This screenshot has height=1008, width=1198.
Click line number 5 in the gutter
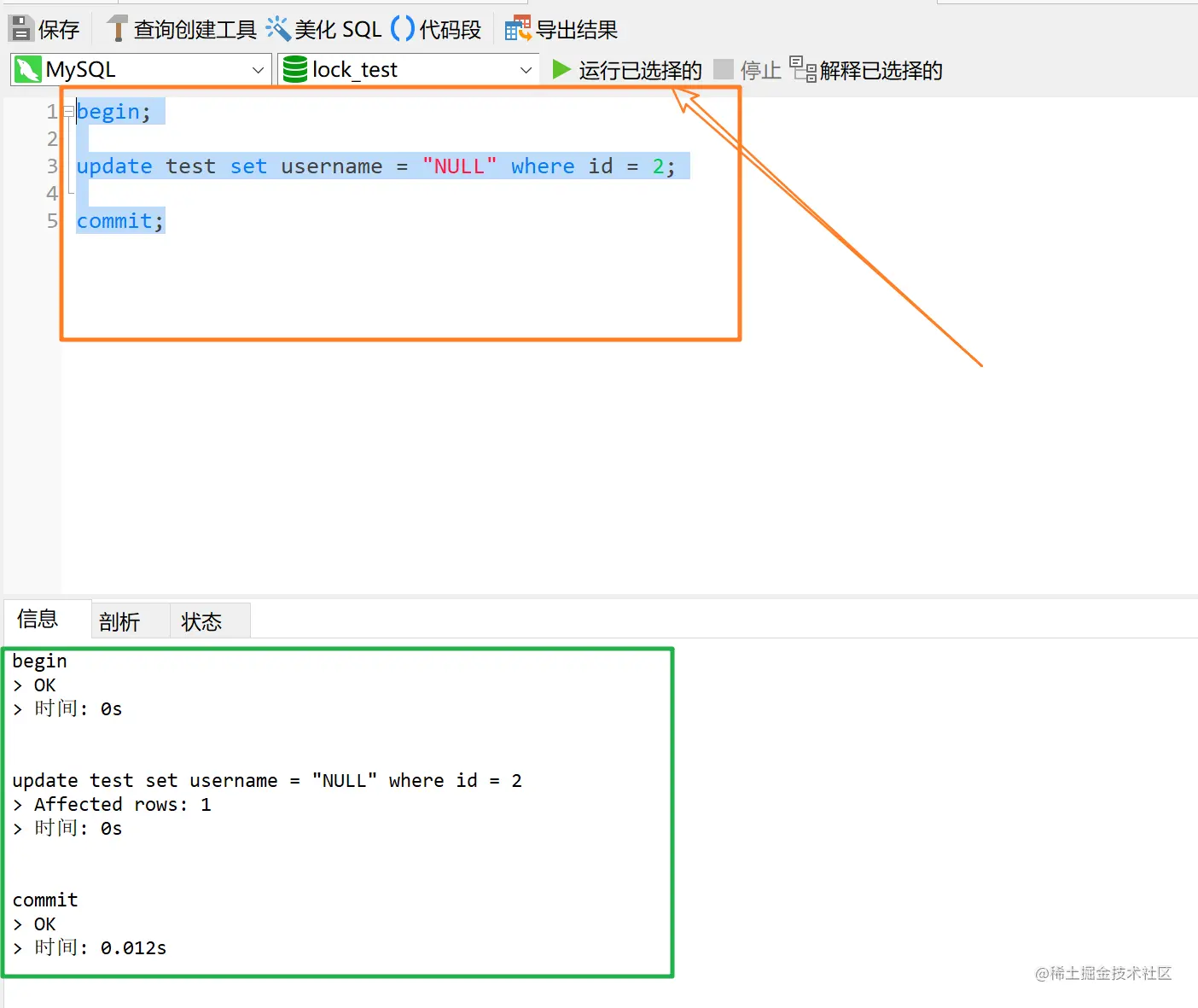click(x=52, y=221)
